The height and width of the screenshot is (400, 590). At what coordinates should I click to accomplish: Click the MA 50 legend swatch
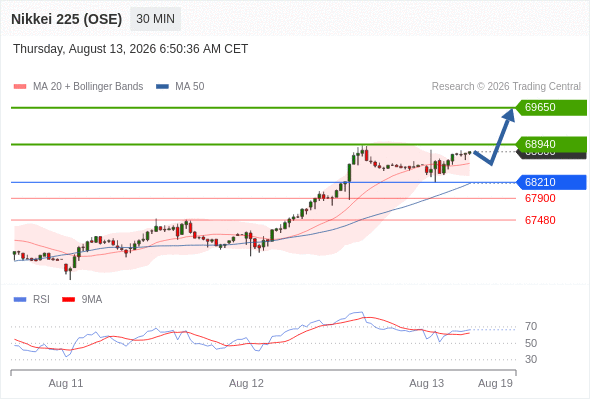(162, 87)
